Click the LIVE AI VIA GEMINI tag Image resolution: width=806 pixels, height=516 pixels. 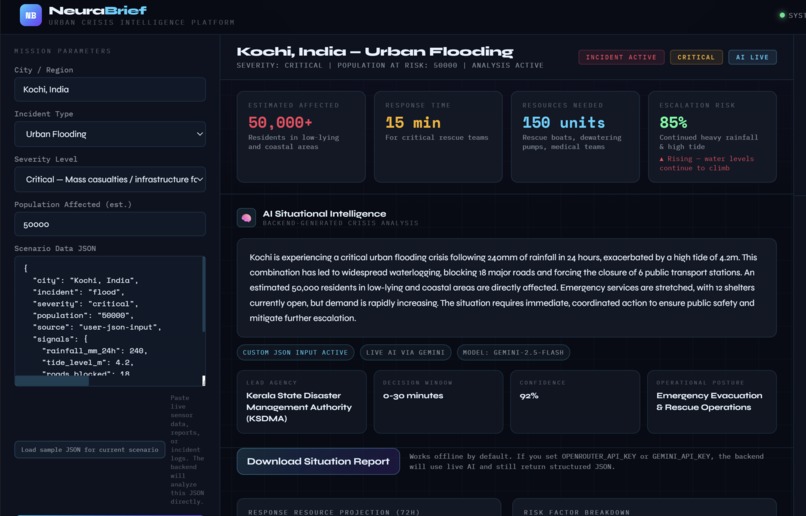pyautogui.click(x=406, y=353)
